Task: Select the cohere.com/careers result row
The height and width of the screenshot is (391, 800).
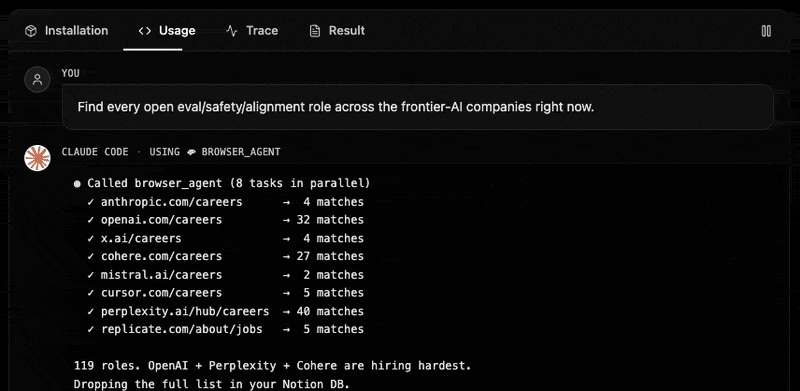Action: (x=226, y=256)
